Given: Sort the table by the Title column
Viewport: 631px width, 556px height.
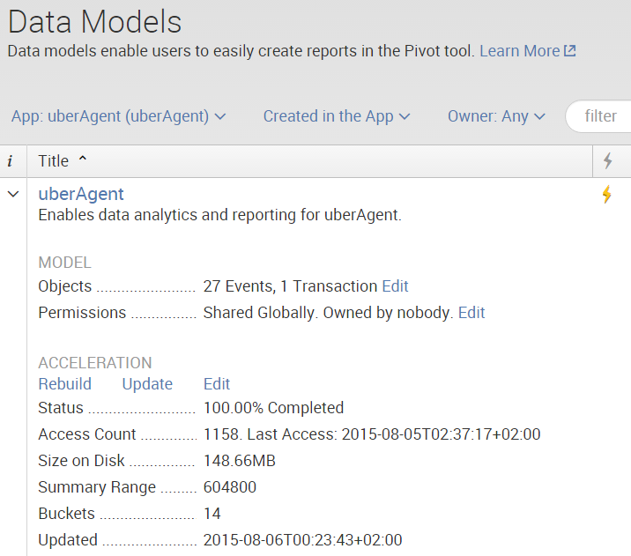Looking at the screenshot, I should (62, 161).
